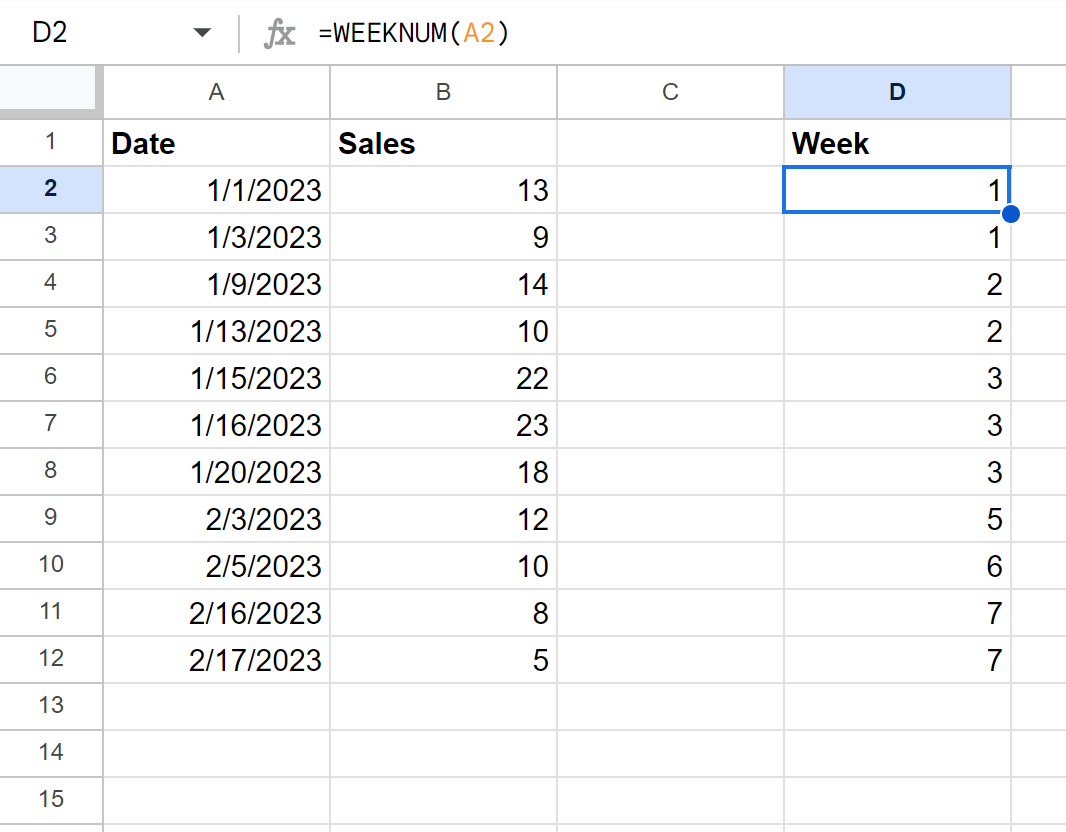
Task: Select sales value 14 cell
Action: pyautogui.click(x=443, y=283)
